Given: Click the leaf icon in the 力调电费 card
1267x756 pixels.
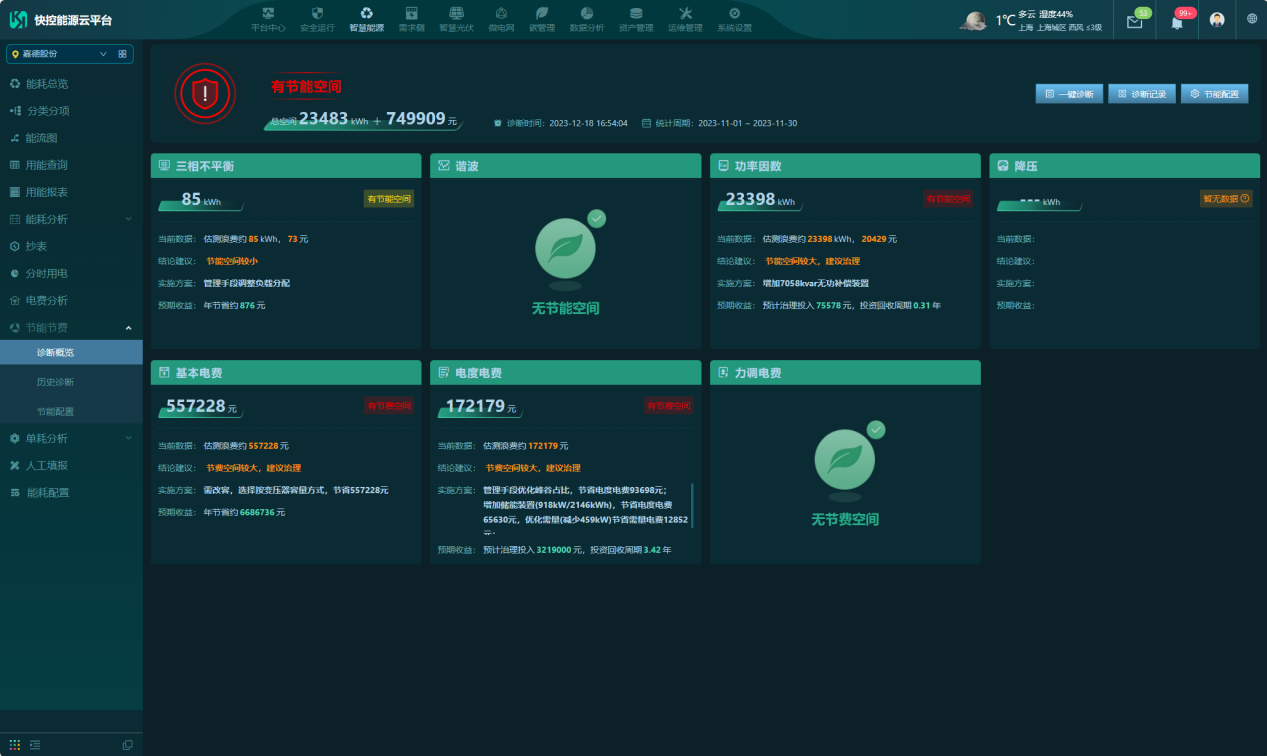Looking at the screenshot, I should (845, 459).
